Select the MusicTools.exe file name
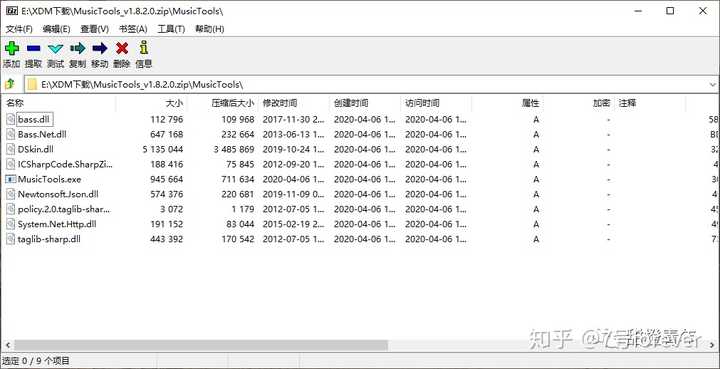 click(50, 179)
